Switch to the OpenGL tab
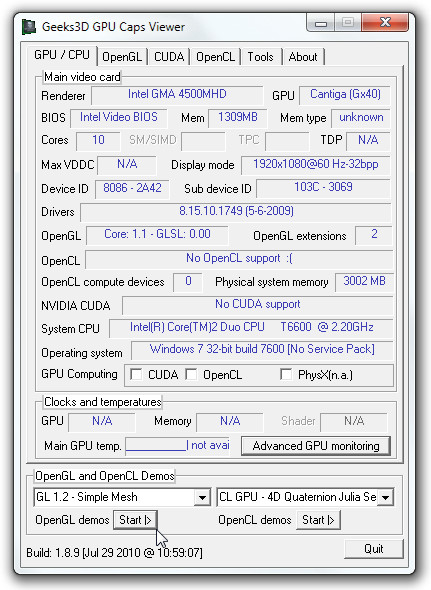This screenshot has height=590, width=431. point(122,57)
